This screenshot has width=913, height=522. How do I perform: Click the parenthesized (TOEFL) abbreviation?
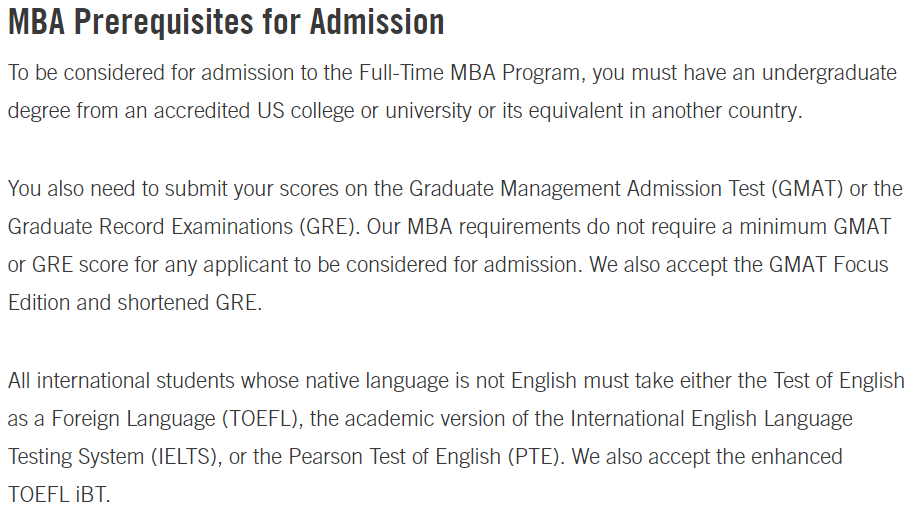click(x=260, y=419)
